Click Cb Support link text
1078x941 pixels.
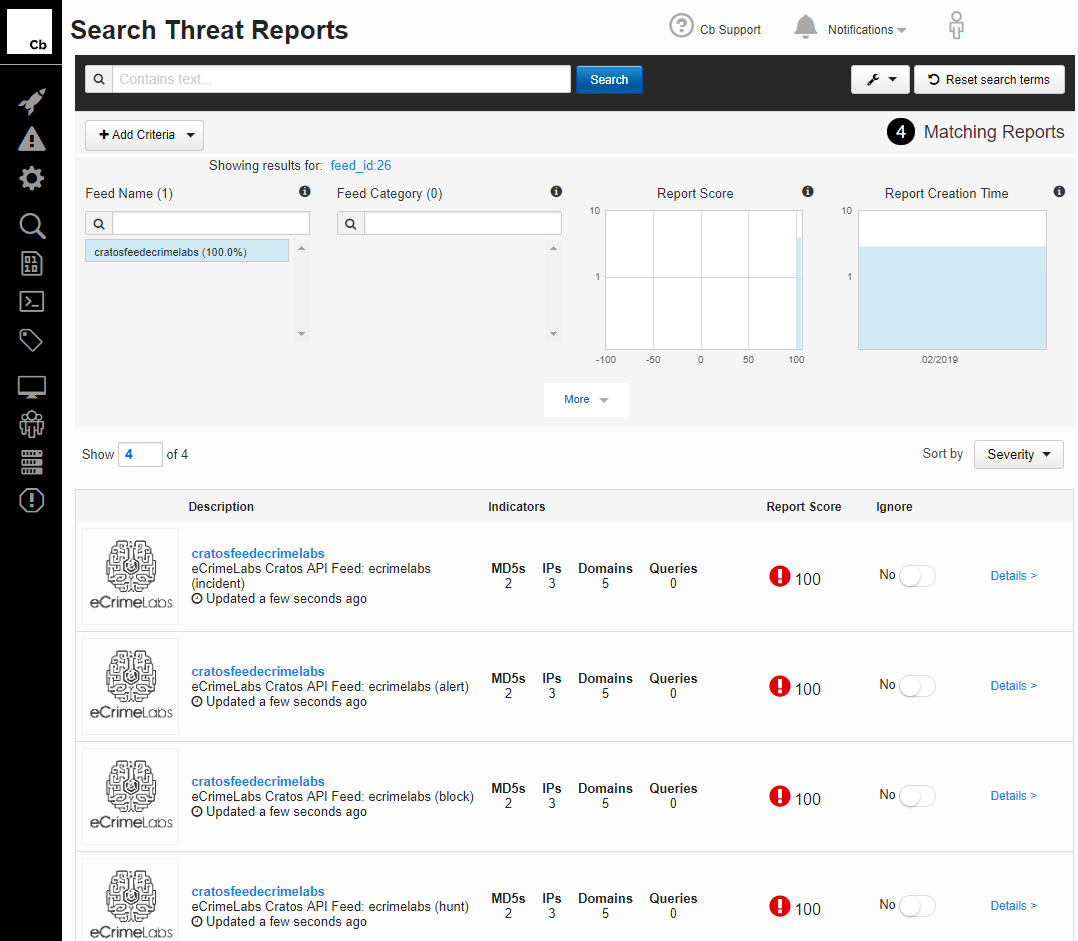point(730,30)
